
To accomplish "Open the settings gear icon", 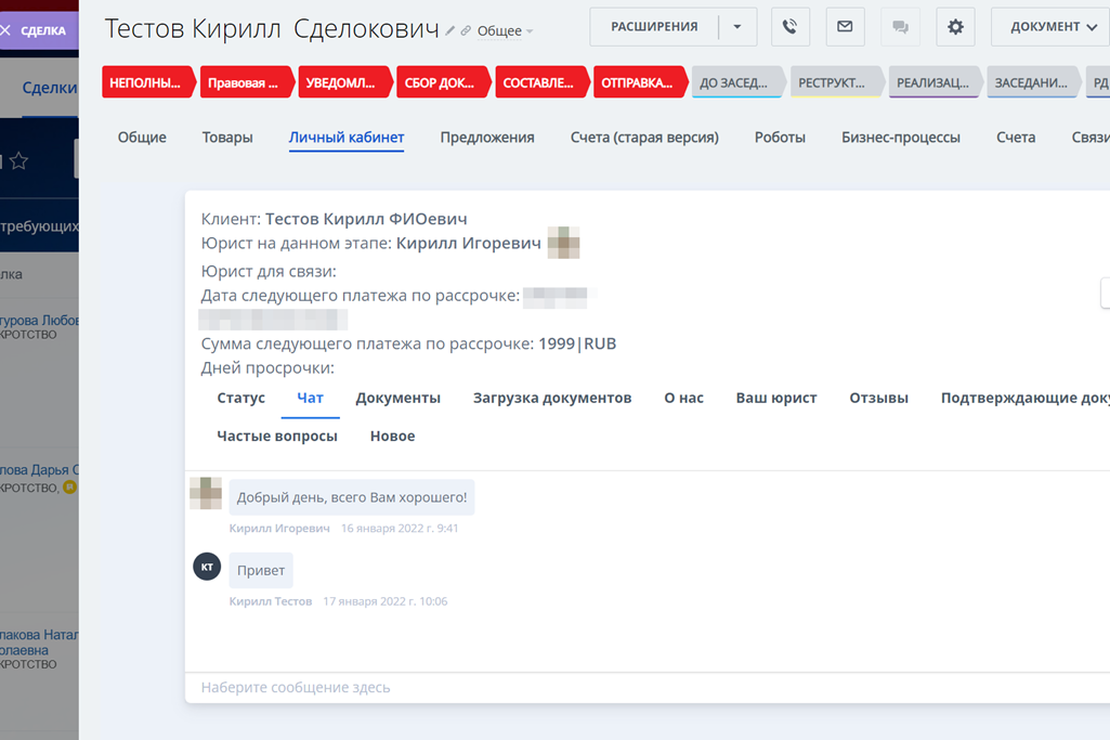I will coord(955,27).
